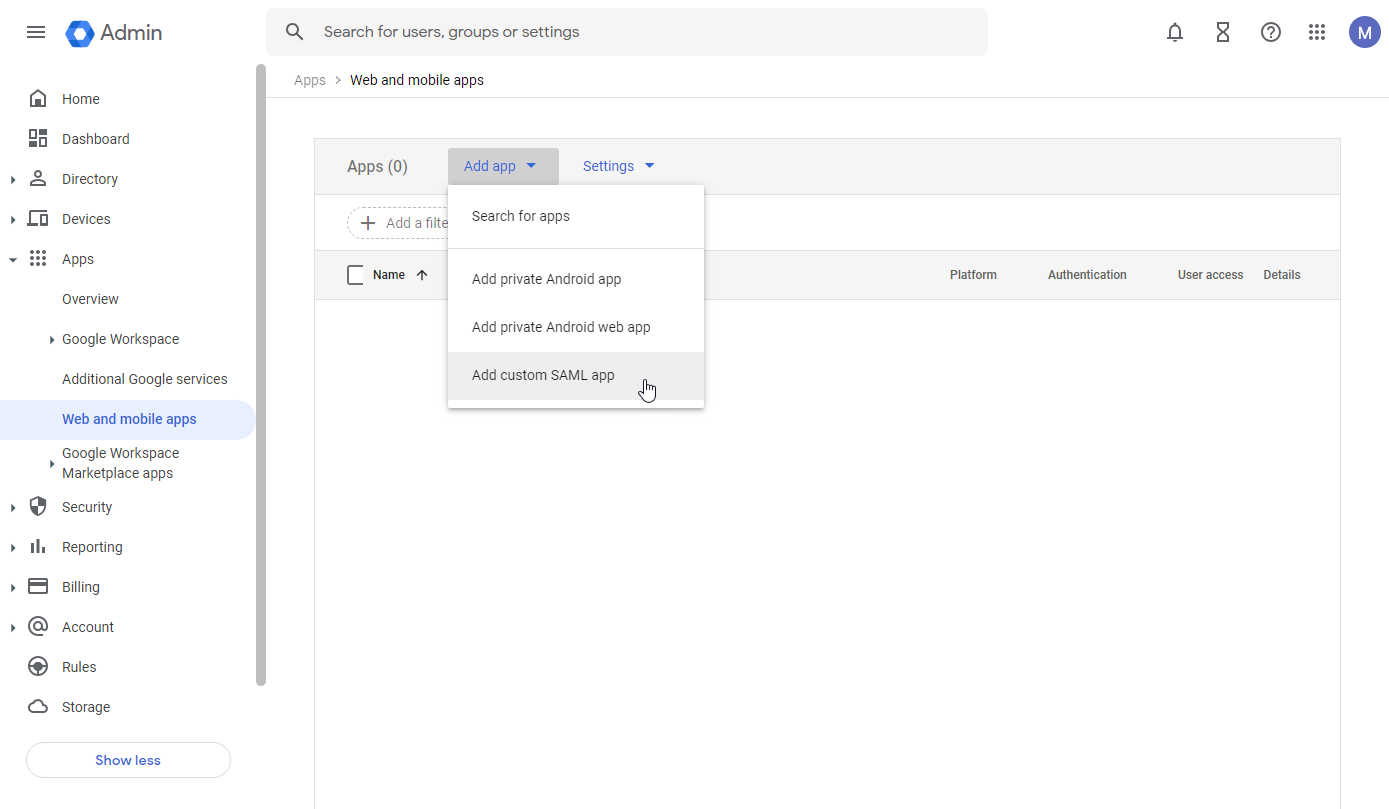The height and width of the screenshot is (809, 1389).
Task: Open Storage in the sidebar
Action: coord(86,707)
